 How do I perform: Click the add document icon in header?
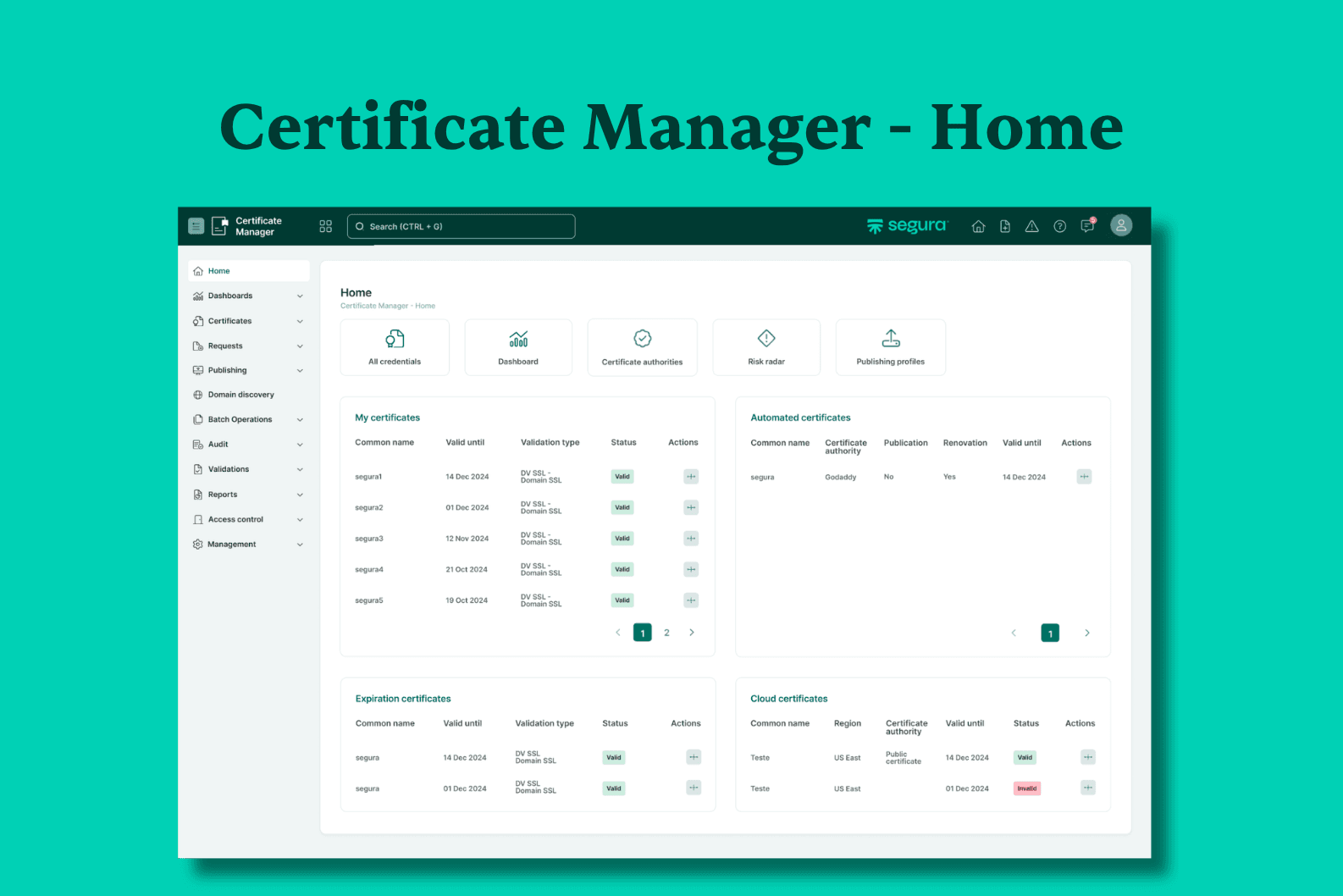point(1005,226)
